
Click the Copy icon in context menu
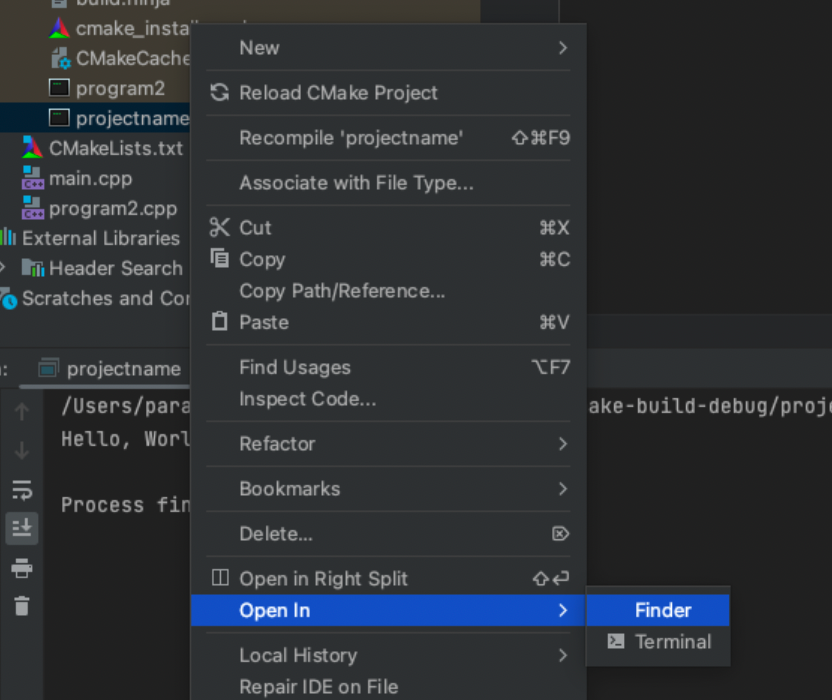220,258
